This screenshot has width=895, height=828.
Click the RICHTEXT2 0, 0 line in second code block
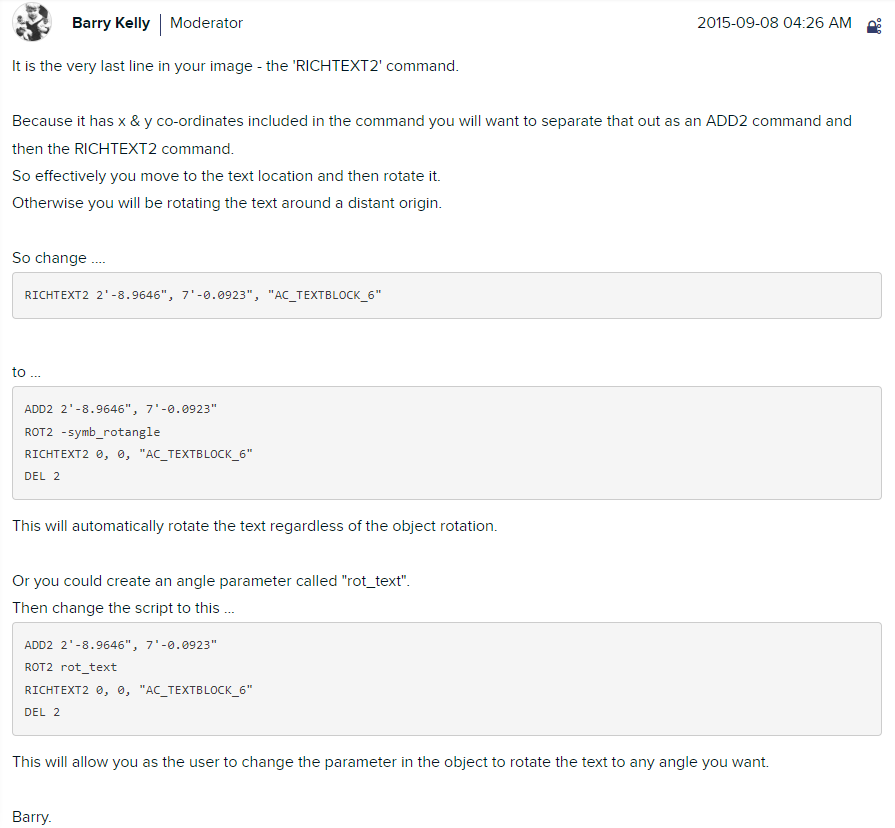pyautogui.click(x=139, y=454)
